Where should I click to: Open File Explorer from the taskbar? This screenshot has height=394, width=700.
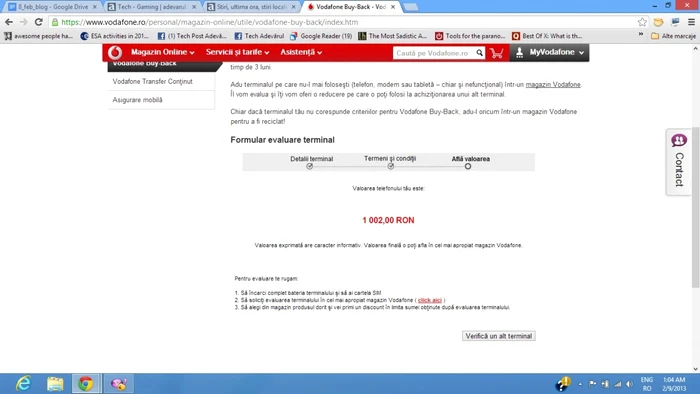(x=55, y=383)
